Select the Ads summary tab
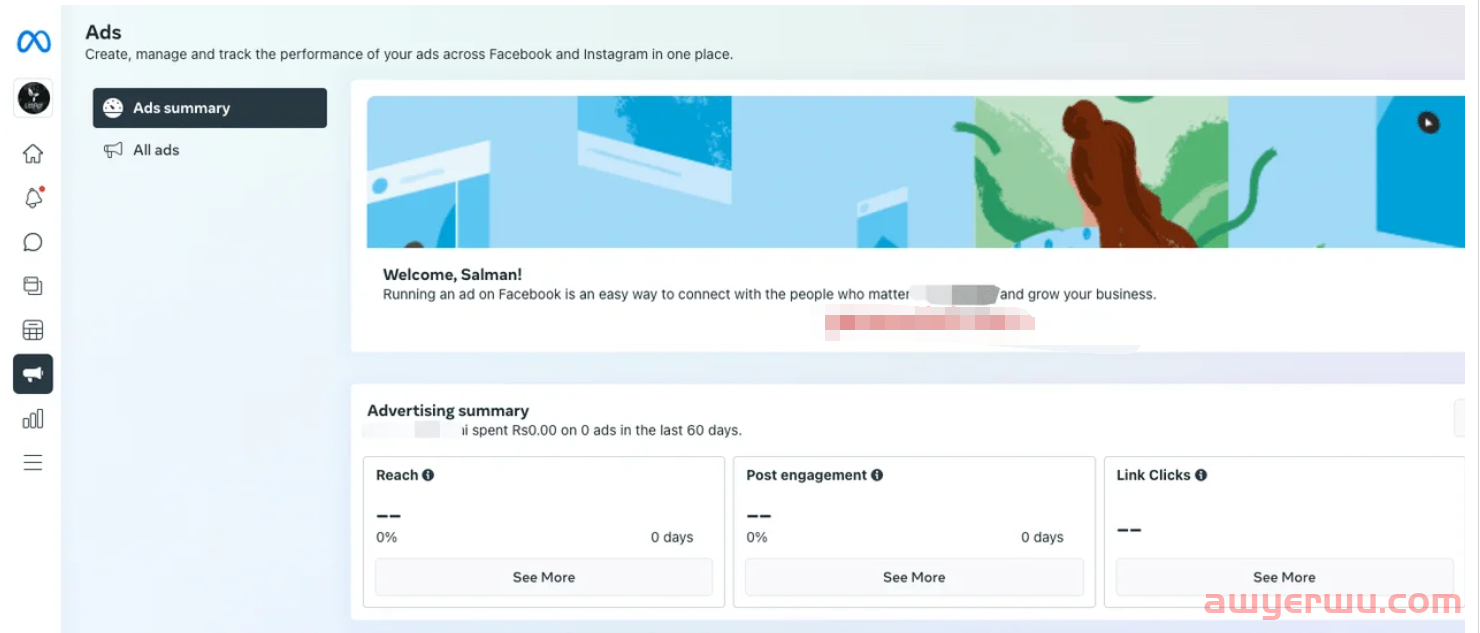 click(x=210, y=108)
